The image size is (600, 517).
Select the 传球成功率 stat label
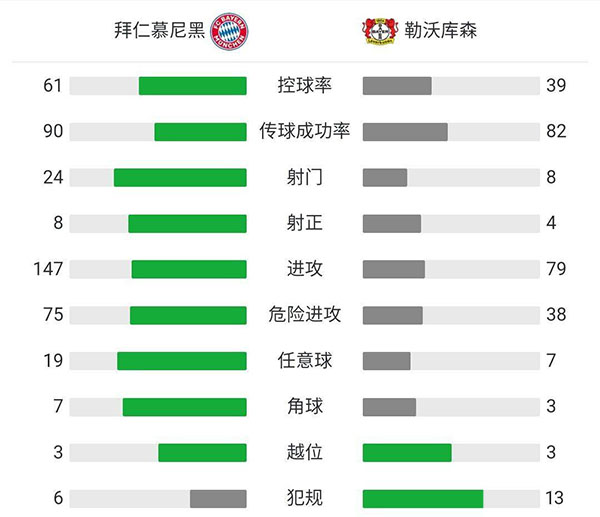pyautogui.click(x=304, y=132)
